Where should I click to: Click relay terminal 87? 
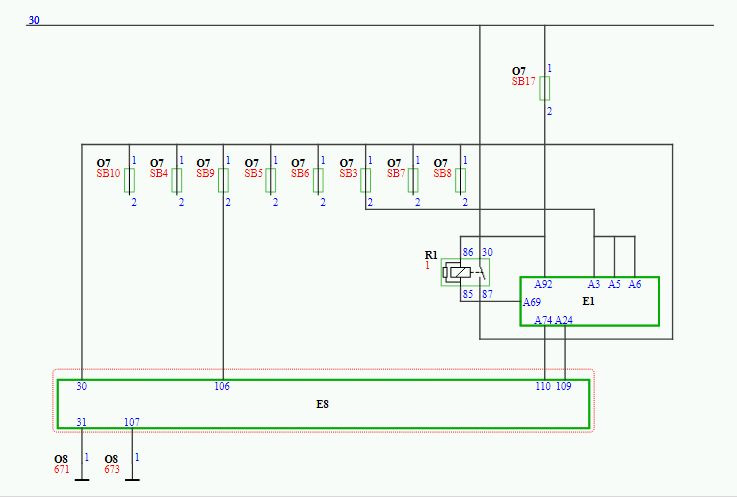point(487,294)
